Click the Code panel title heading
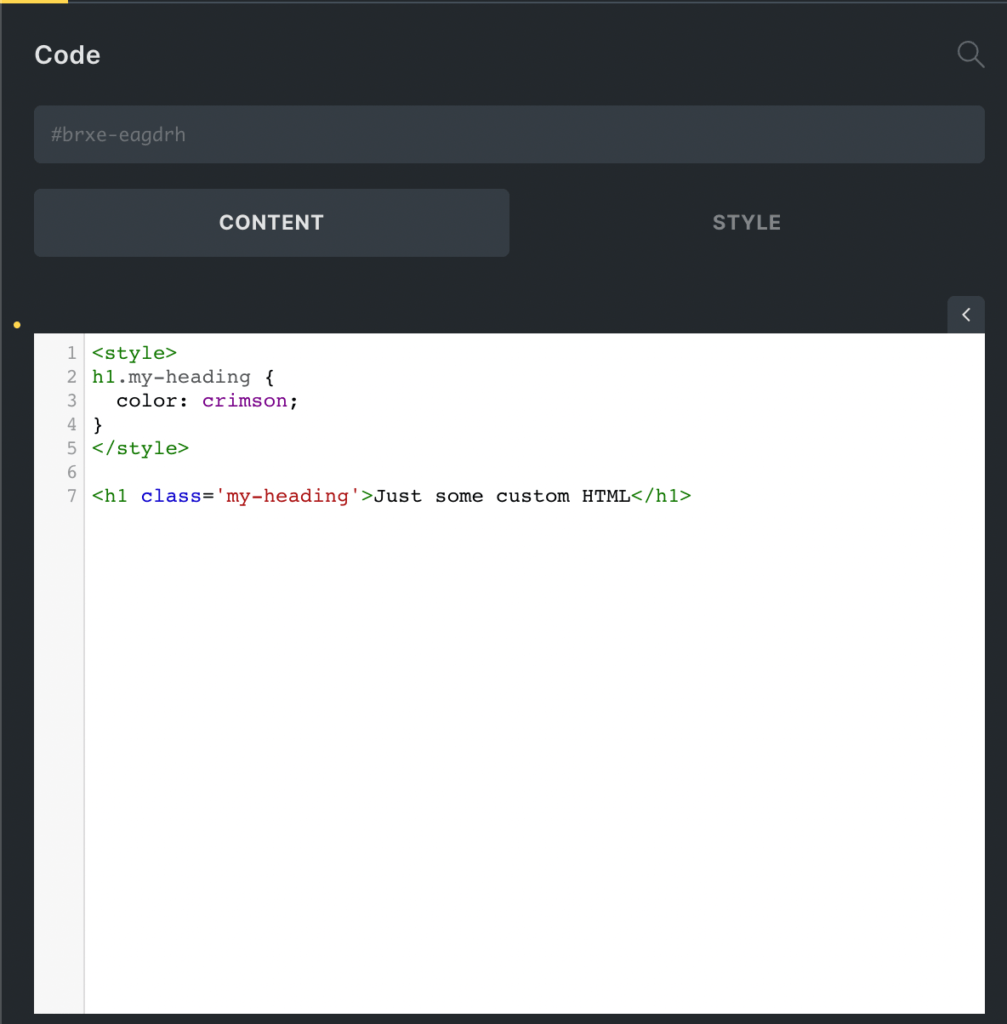Viewport: 1007px width, 1024px height. point(66,55)
